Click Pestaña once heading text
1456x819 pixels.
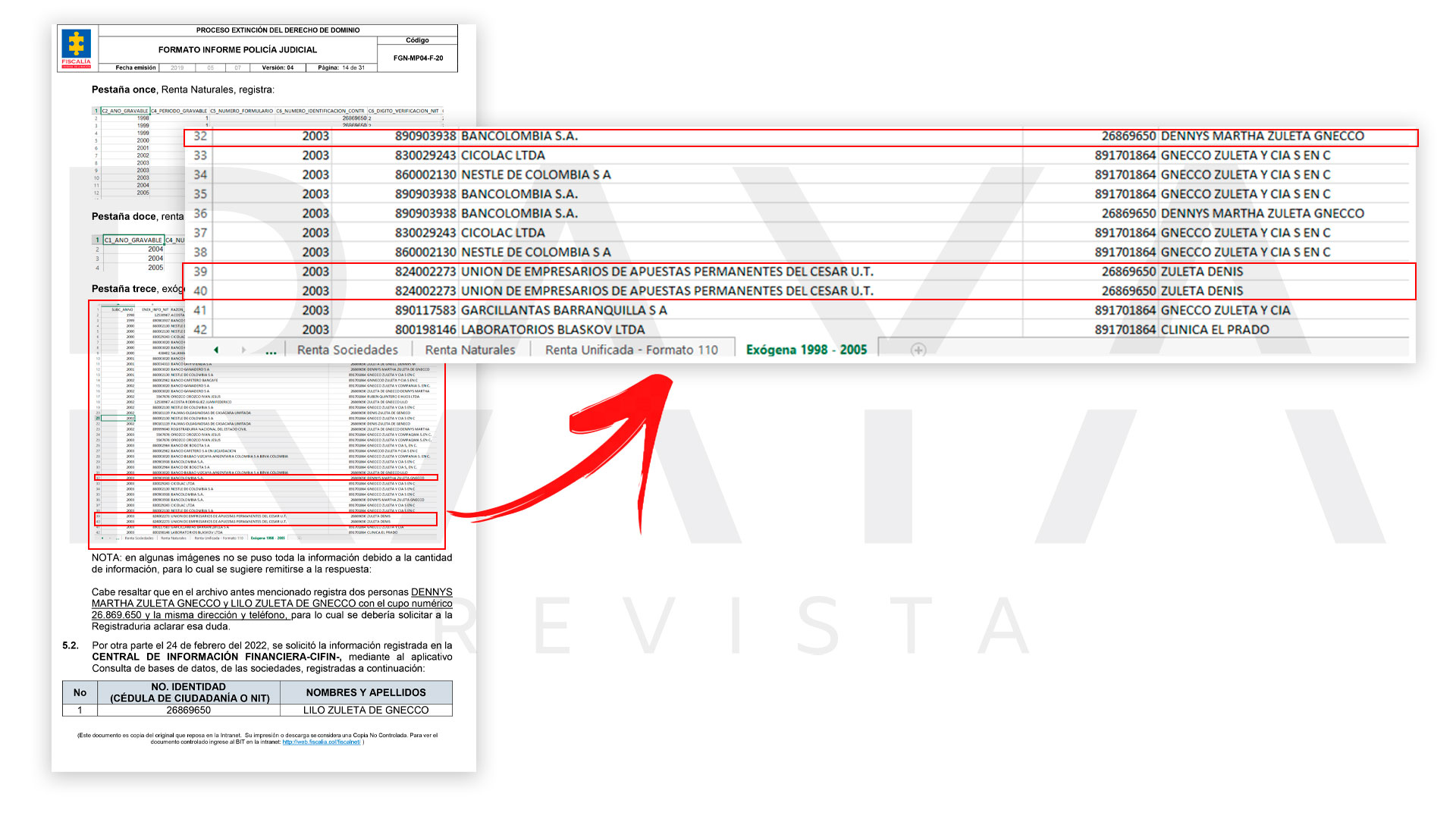pyautogui.click(x=124, y=89)
